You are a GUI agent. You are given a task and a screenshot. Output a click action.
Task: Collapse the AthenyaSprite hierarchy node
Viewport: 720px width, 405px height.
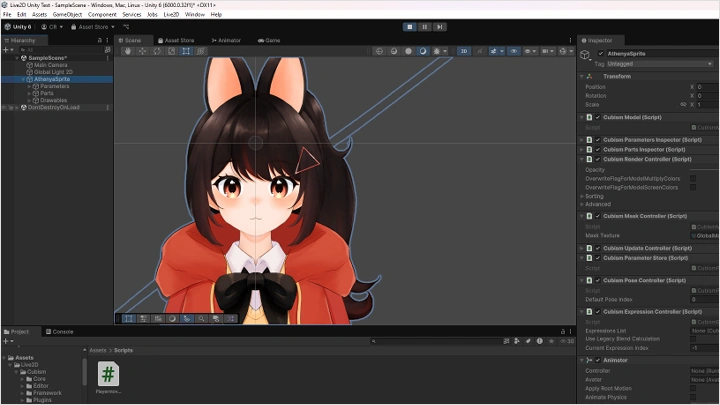(x=23, y=79)
